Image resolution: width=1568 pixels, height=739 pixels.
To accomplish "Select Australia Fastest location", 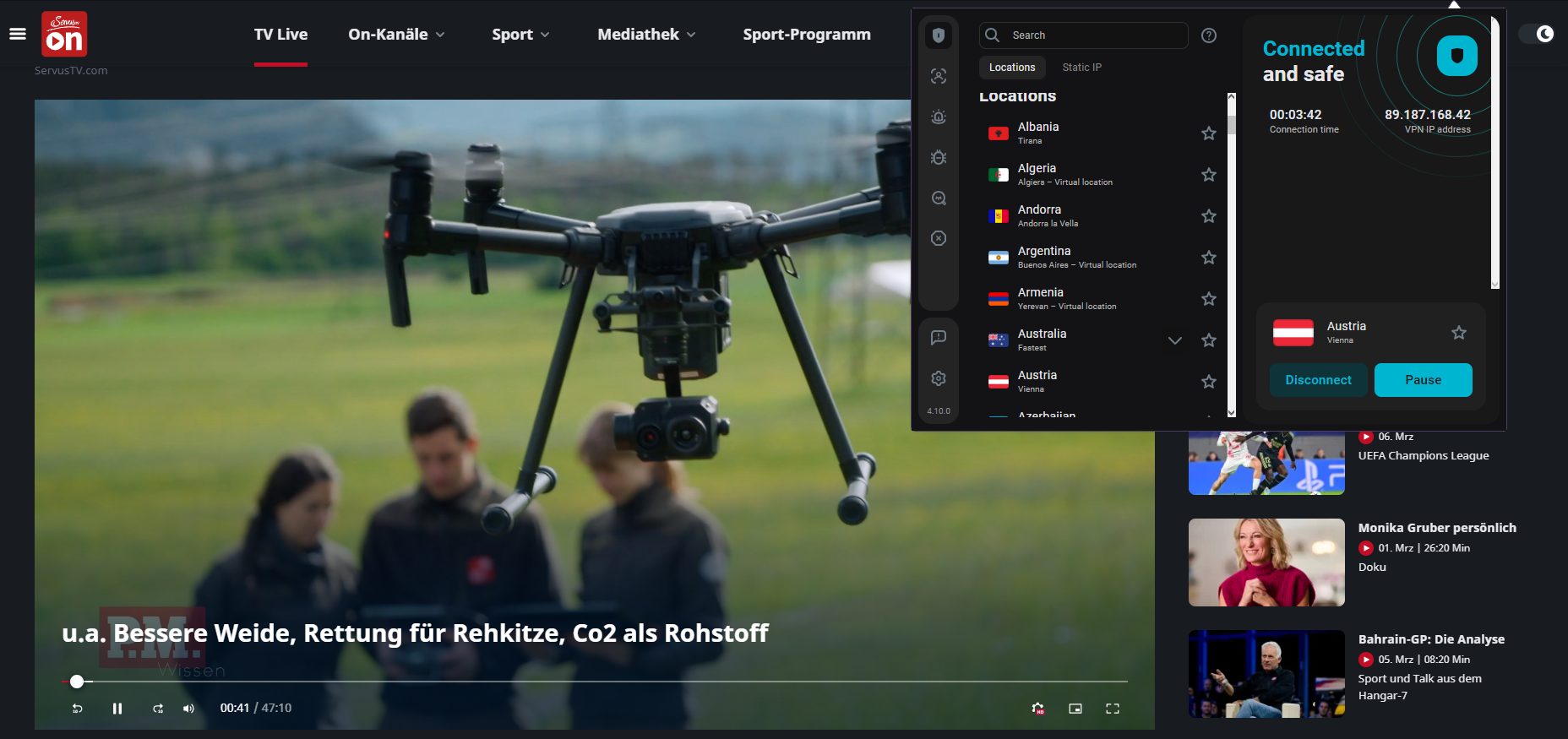I will point(1102,340).
